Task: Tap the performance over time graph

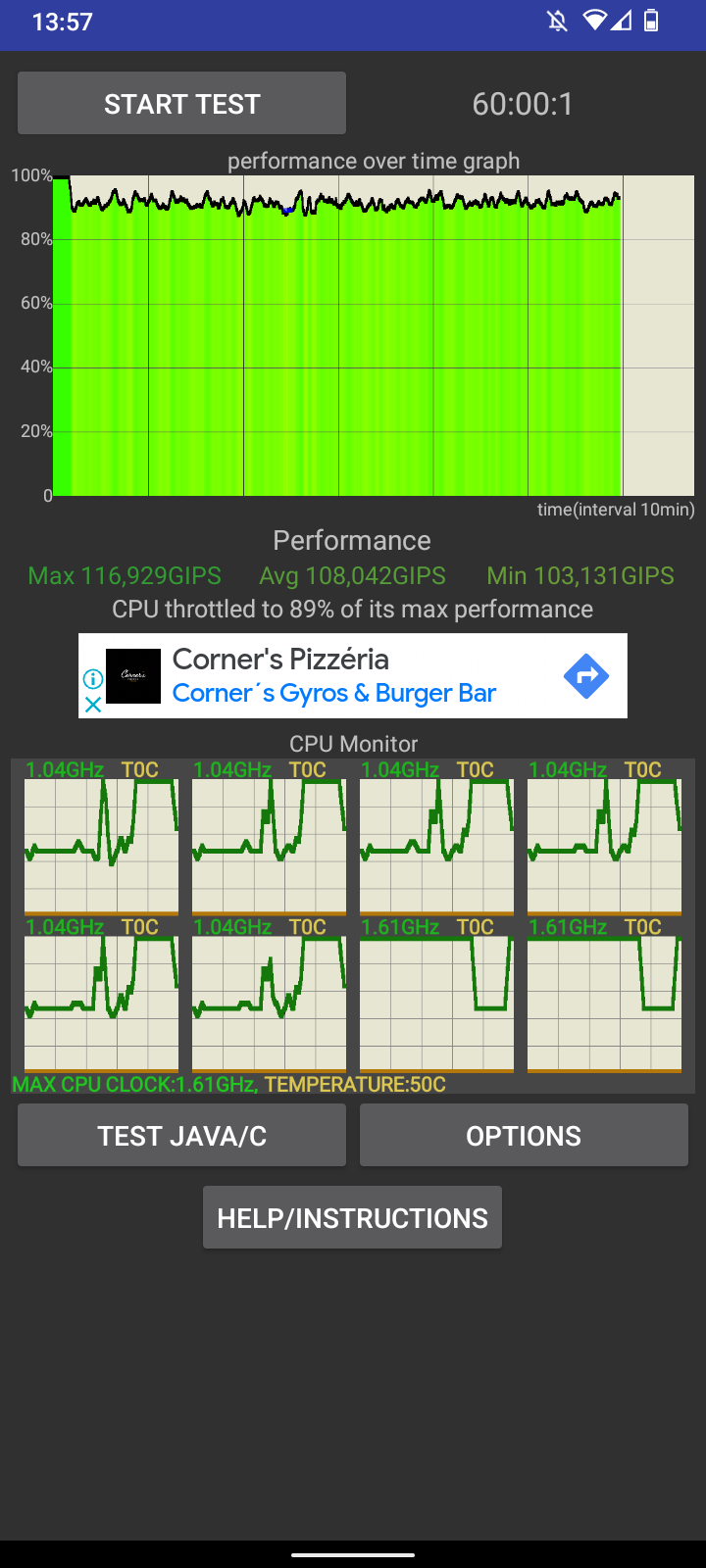Action: [374, 335]
